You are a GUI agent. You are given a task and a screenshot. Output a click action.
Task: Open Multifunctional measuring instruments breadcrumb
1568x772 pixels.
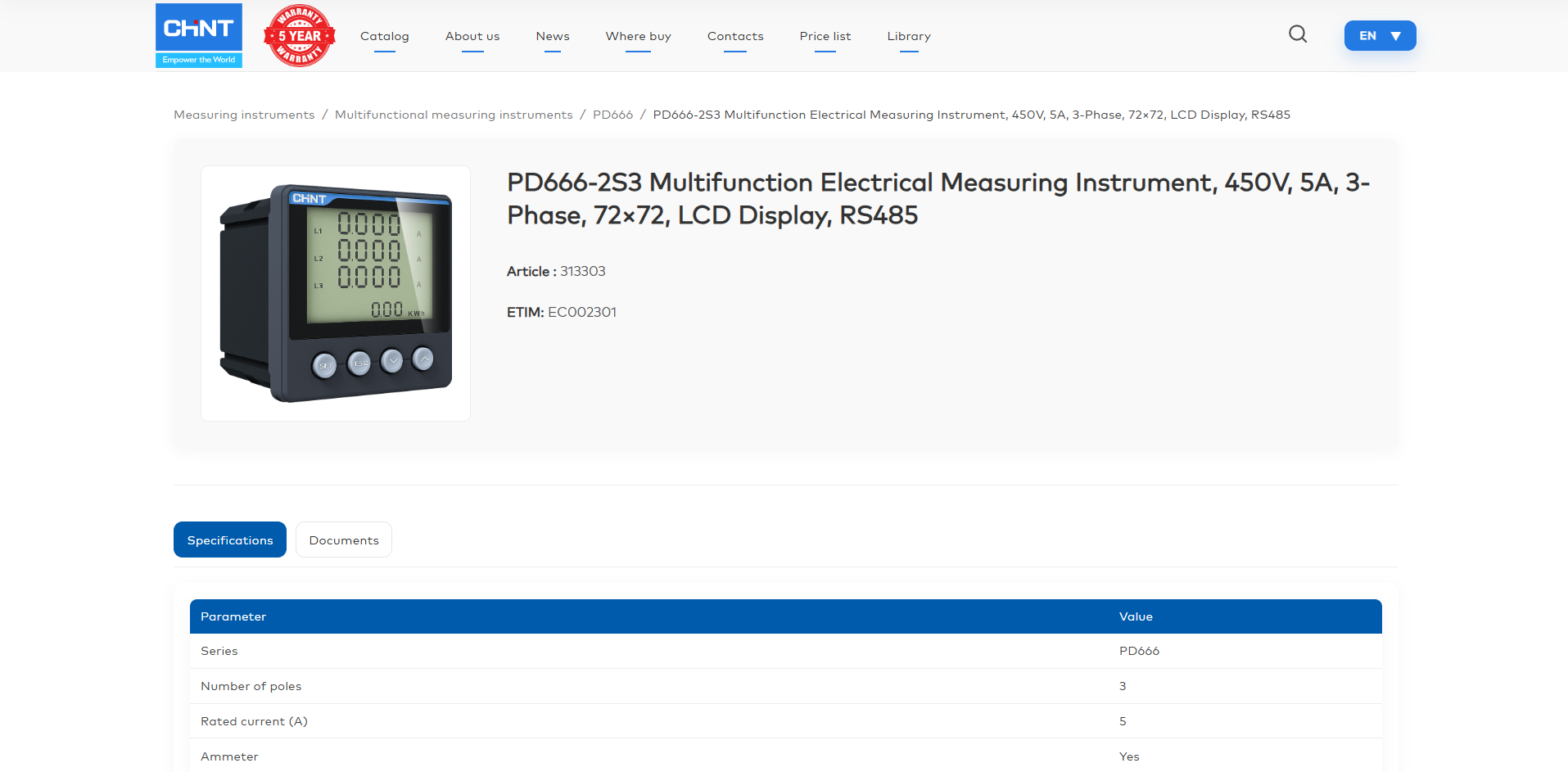click(454, 115)
